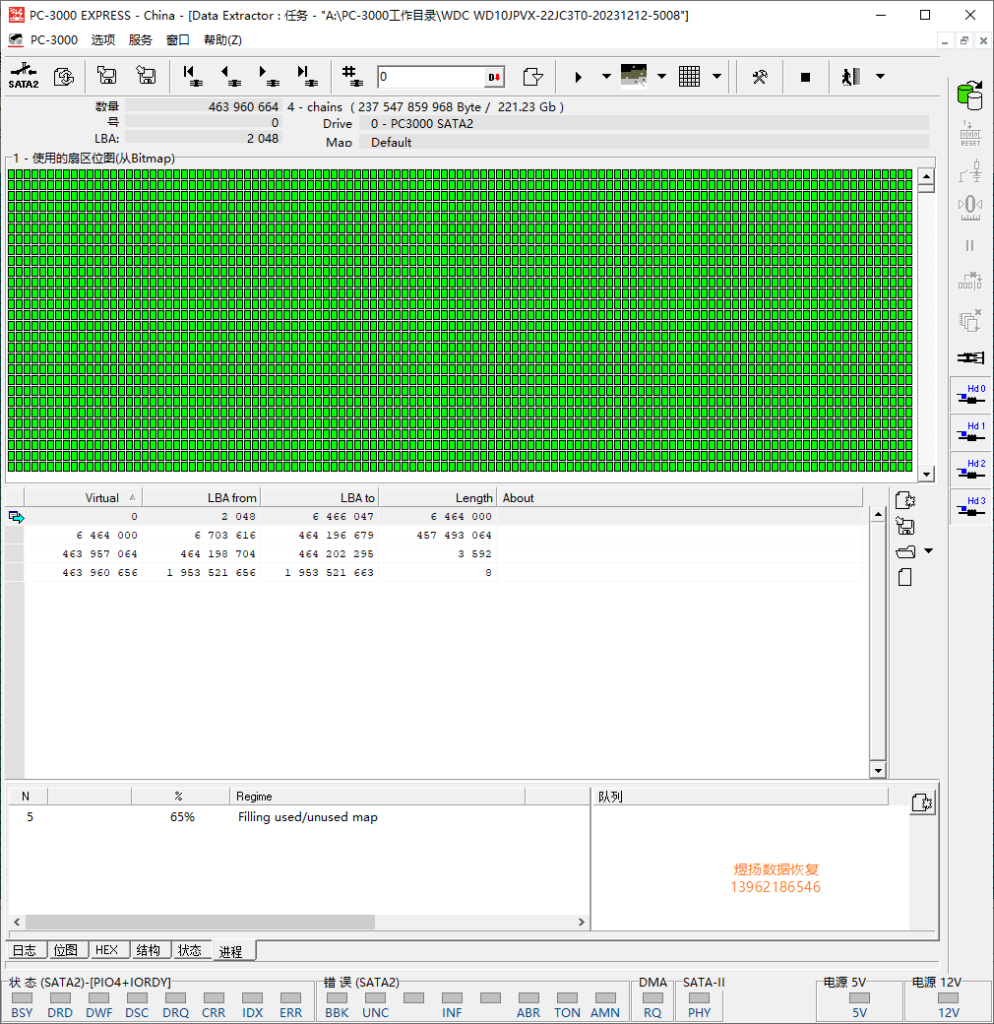The height and width of the screenshot is (1024, 994).
Task: Open the dropdown beside the map legend icon
Action: click(662, 76)
